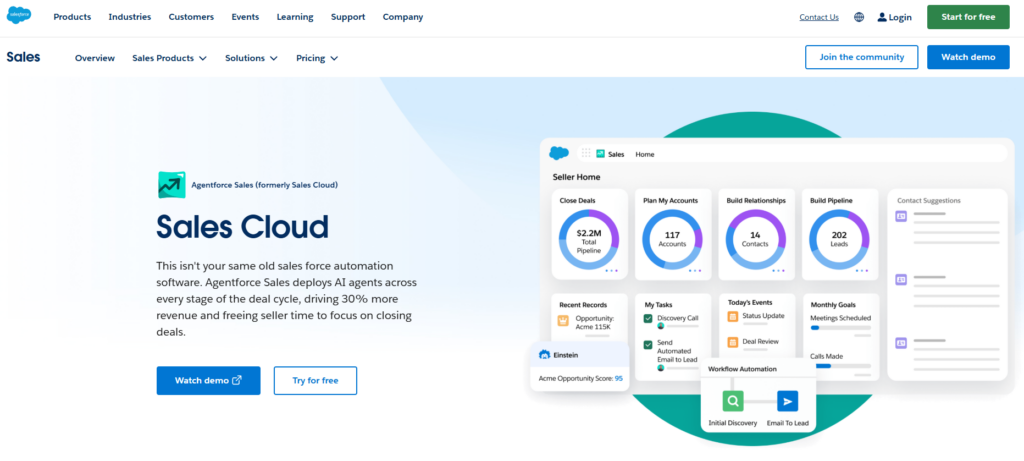
Task: Click the external-link icon on Watch demo button
Action: pos(237,380)
